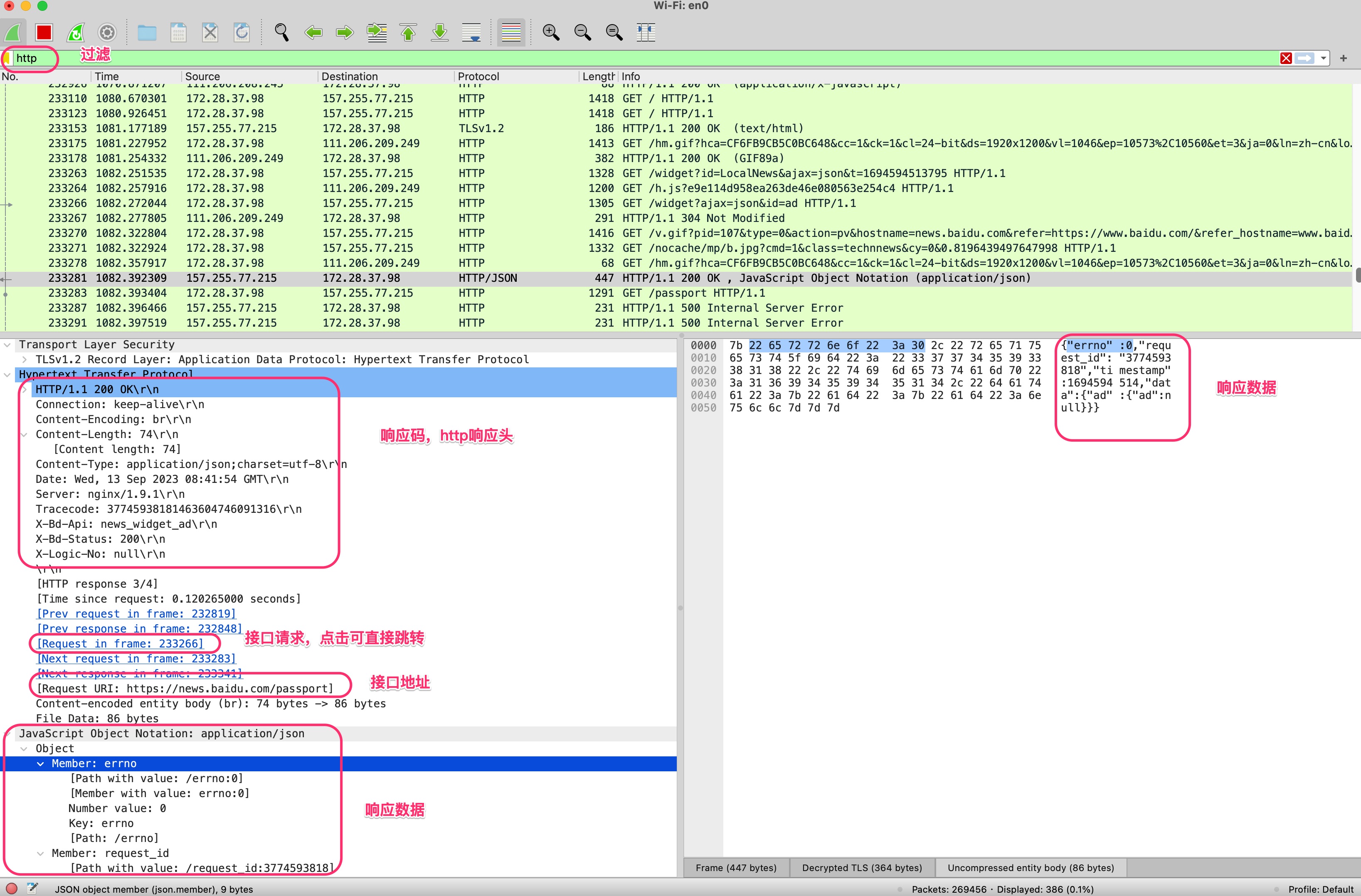1361x896 pixels.
Task: Open display filter history dropdown
Action: (x=1324, y=58)
